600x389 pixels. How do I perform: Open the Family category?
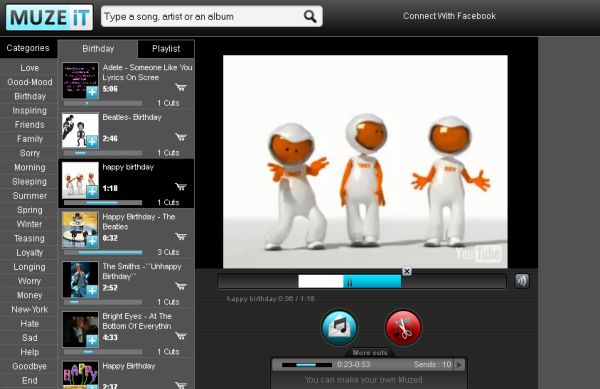coord(29,139)
